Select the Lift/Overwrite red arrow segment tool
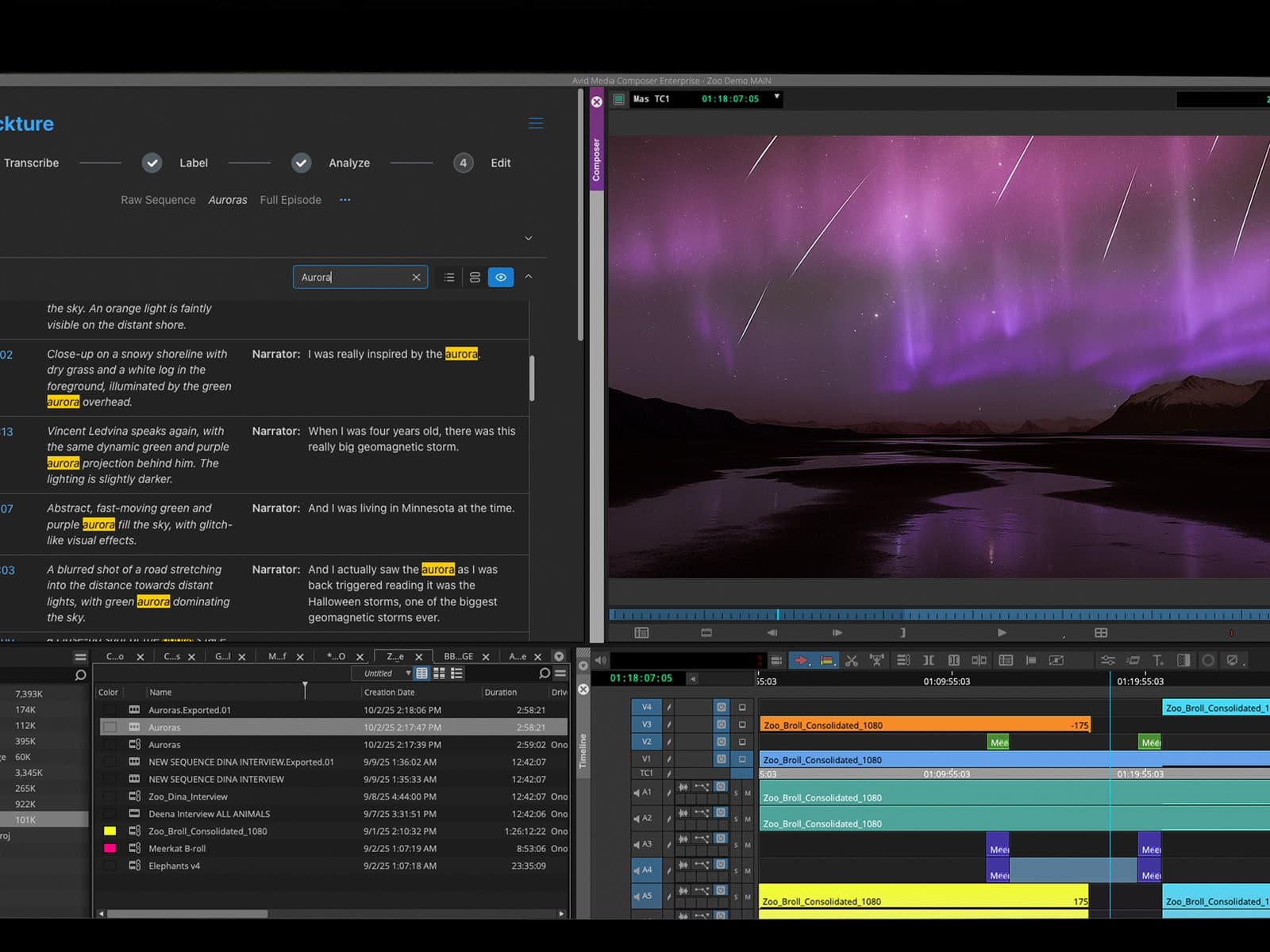The width and height of the screenshot is (1270, 952). click(x=802, y=660)
